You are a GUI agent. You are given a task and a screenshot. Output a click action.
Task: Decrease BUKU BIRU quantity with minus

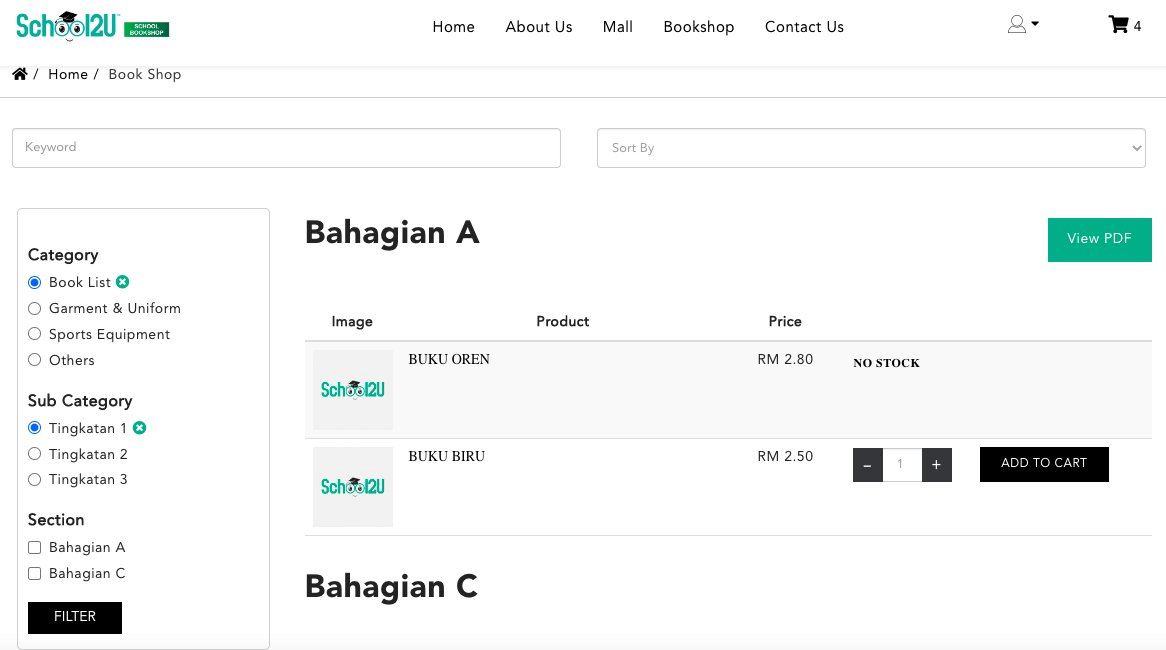[868, 465]
